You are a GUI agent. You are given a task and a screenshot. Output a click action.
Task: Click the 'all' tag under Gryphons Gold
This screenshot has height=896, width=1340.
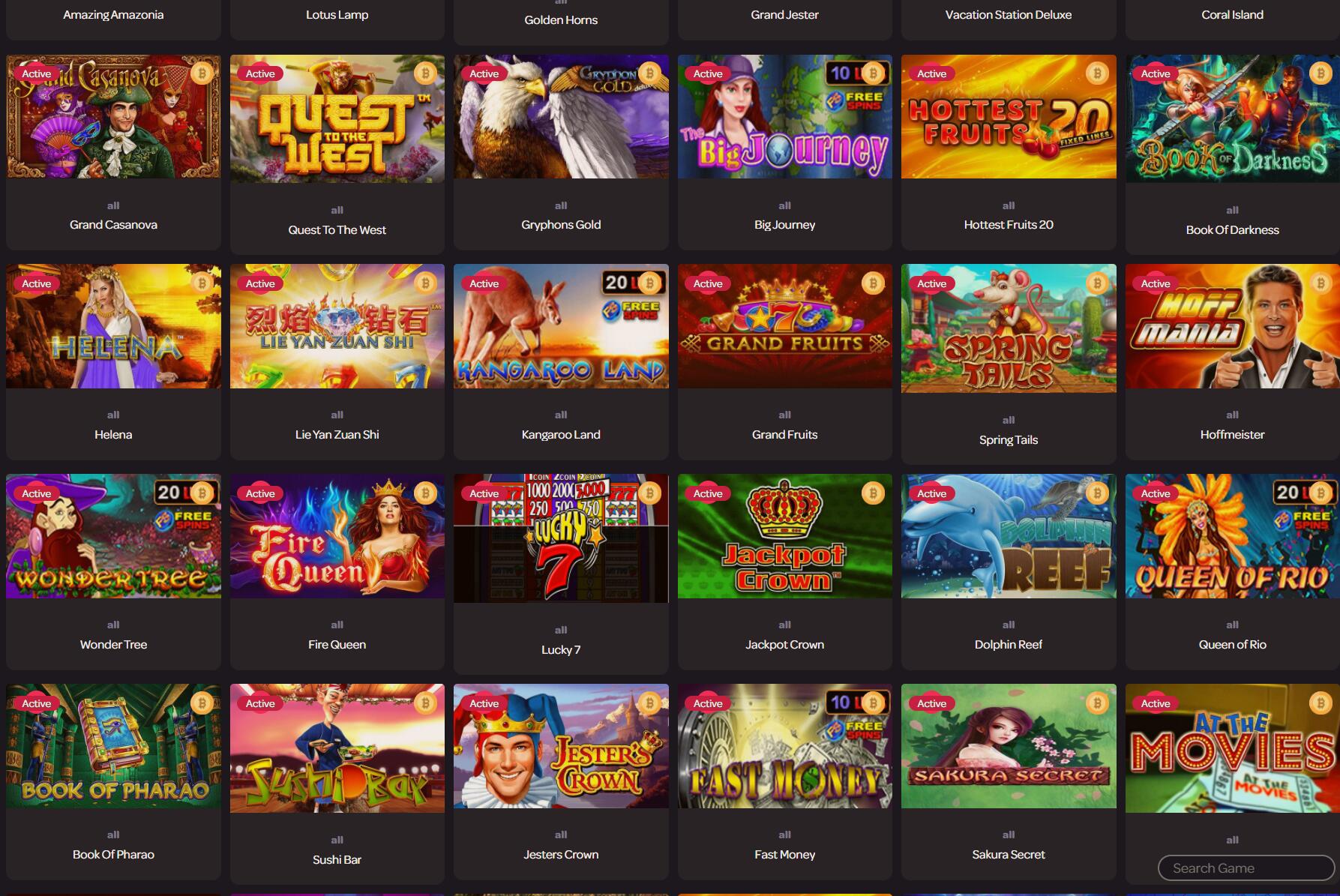tap(561, 205)
